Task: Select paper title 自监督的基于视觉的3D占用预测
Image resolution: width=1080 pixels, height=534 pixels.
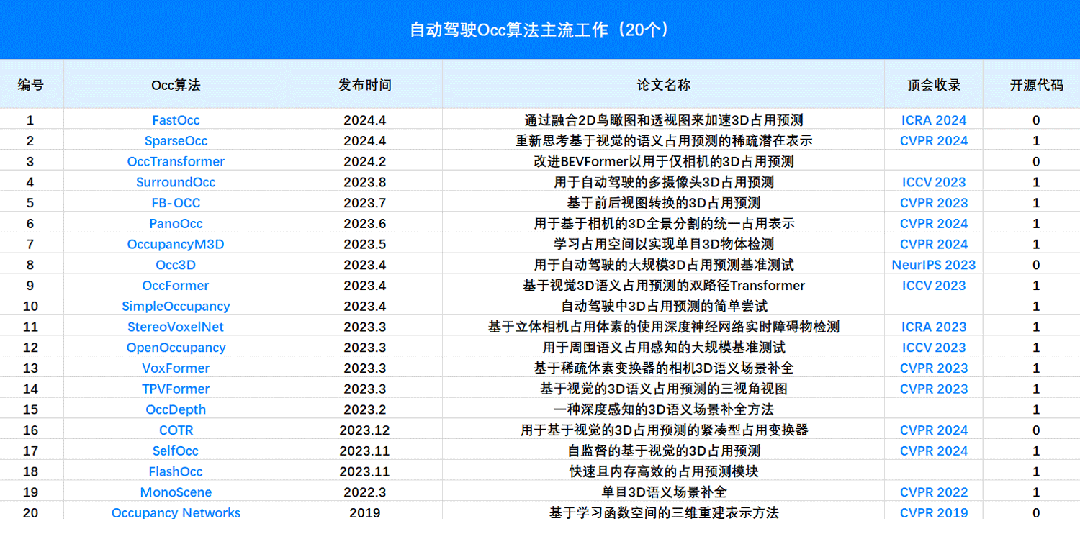Action: [x=664, y=451]
